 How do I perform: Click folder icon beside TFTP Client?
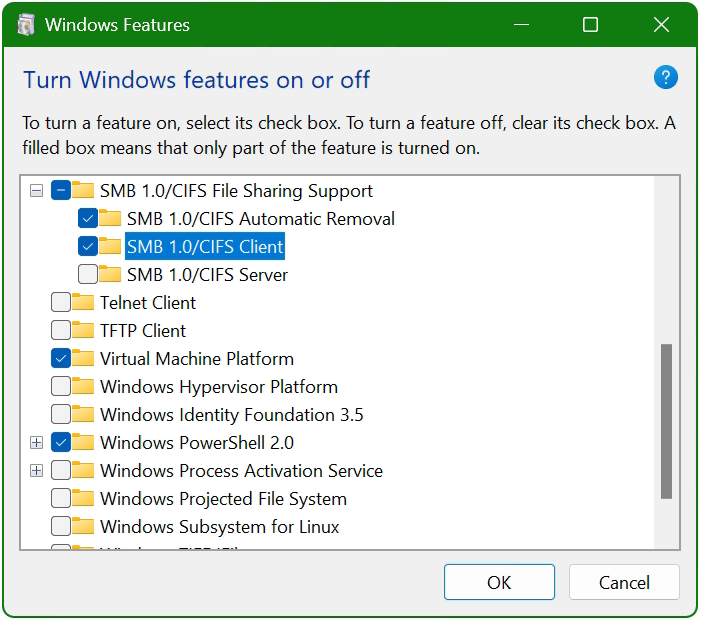(83, 330)
